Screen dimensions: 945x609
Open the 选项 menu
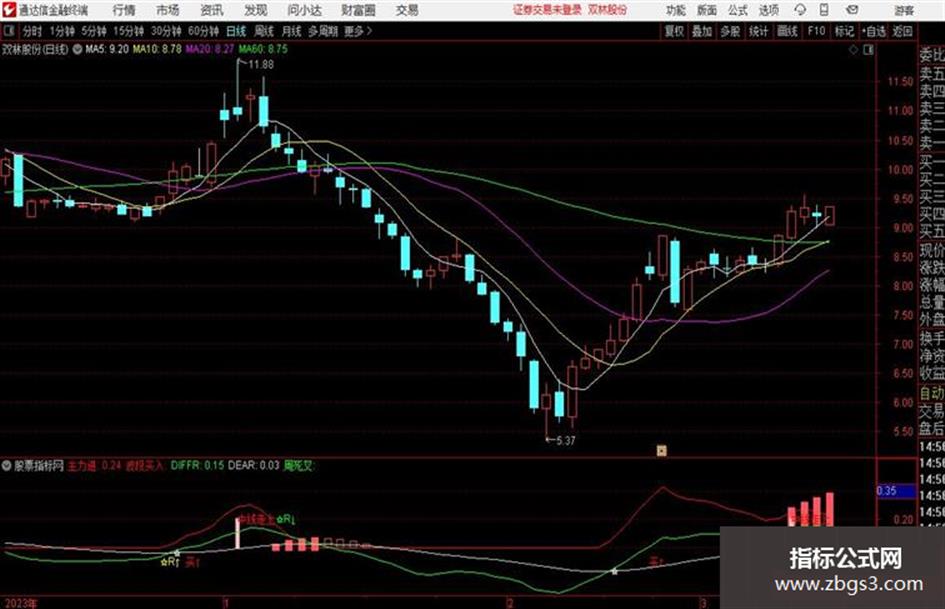768,10
